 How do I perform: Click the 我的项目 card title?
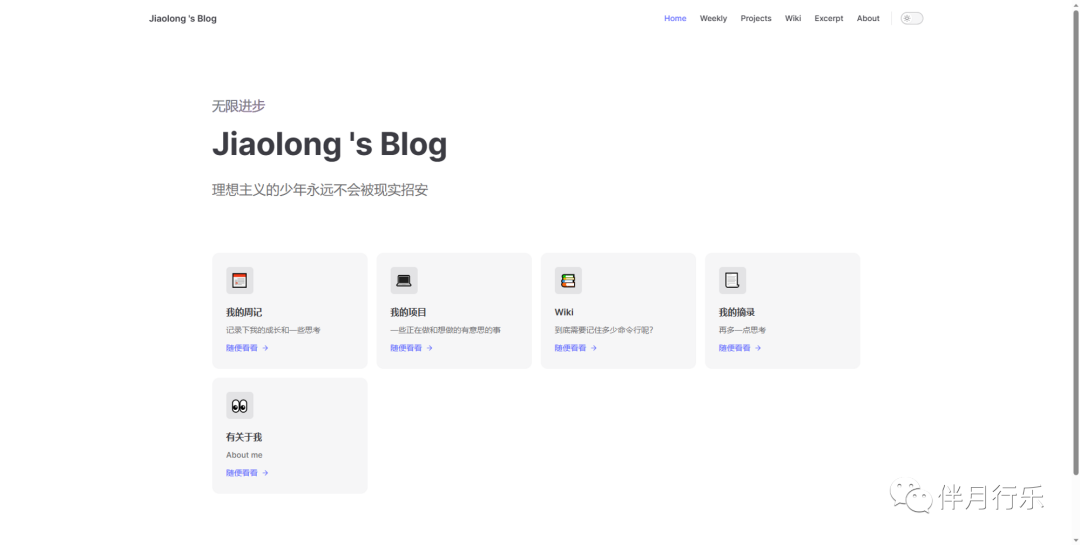tap(408, 312)
